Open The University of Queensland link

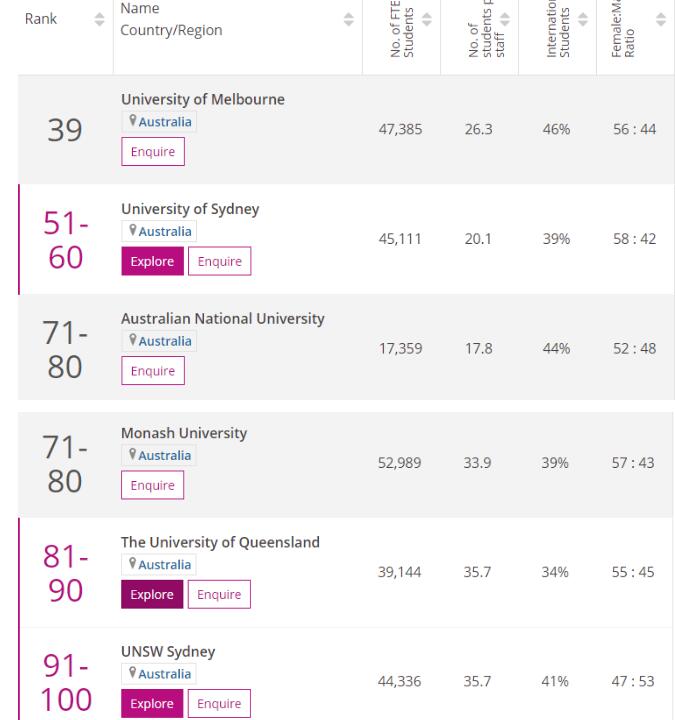tap(220, 542)
